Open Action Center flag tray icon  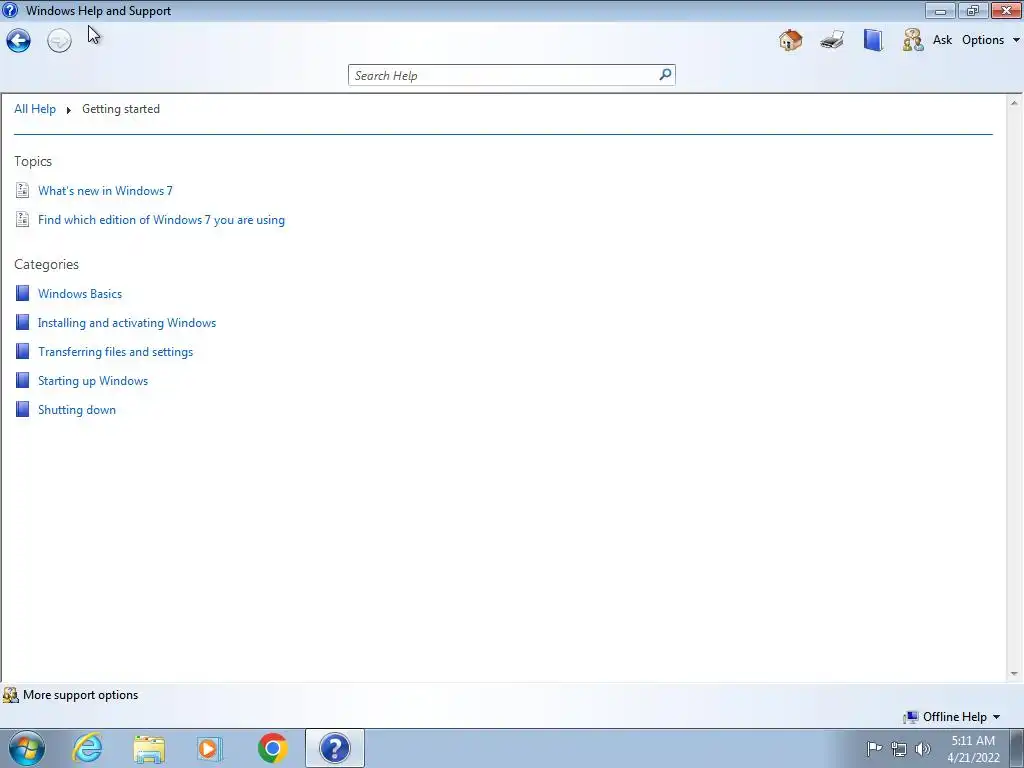pos(874,748)
